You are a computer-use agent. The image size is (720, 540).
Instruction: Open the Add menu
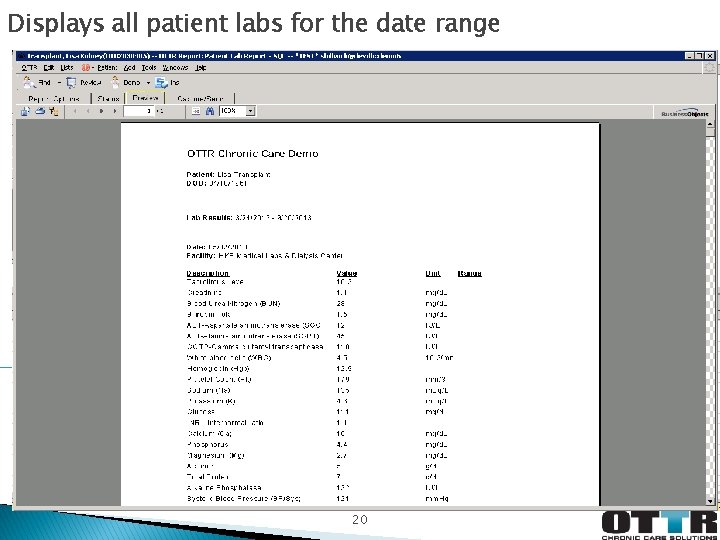tap(129, 68)
